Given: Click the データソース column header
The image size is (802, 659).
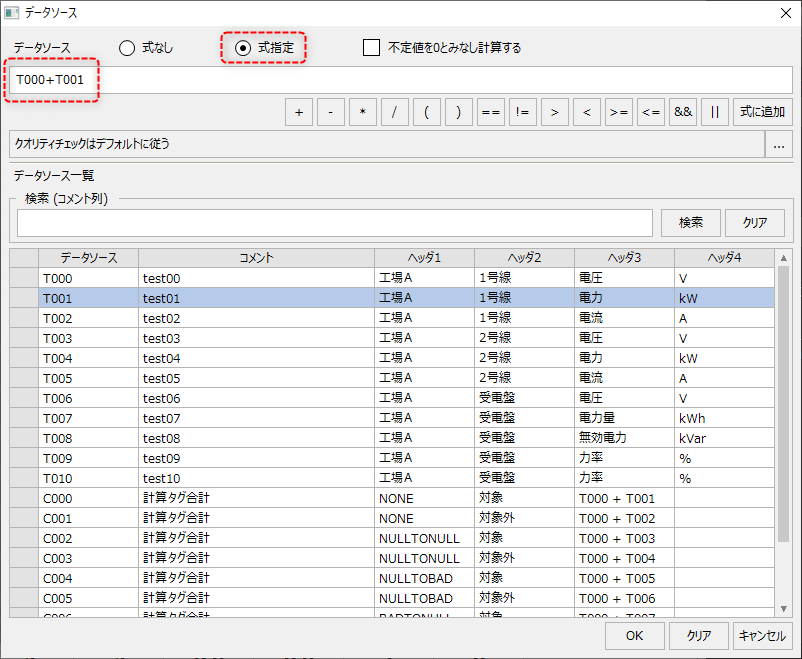Looking at the screenshot, I should point(88,258).
